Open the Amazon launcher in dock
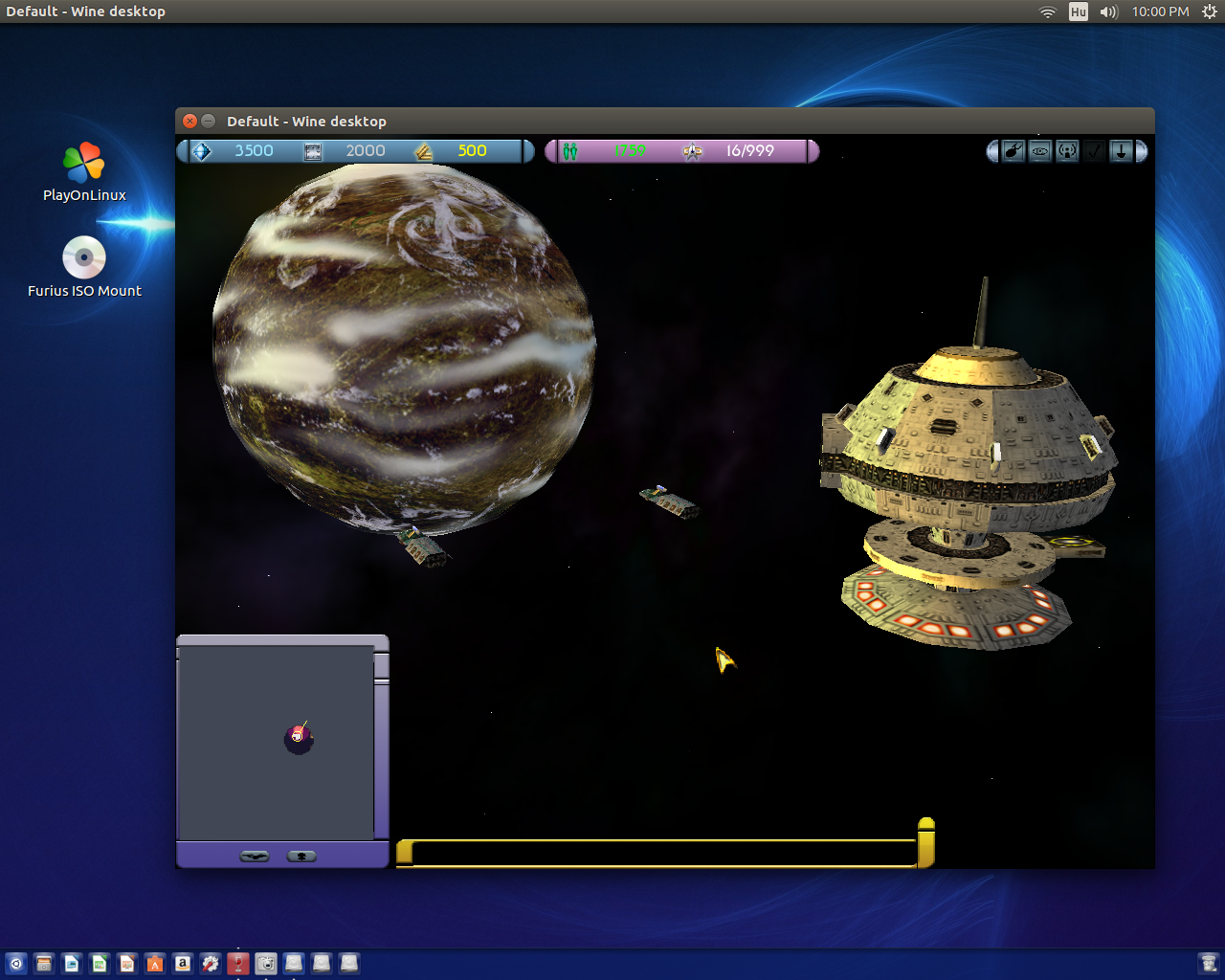 183,964
